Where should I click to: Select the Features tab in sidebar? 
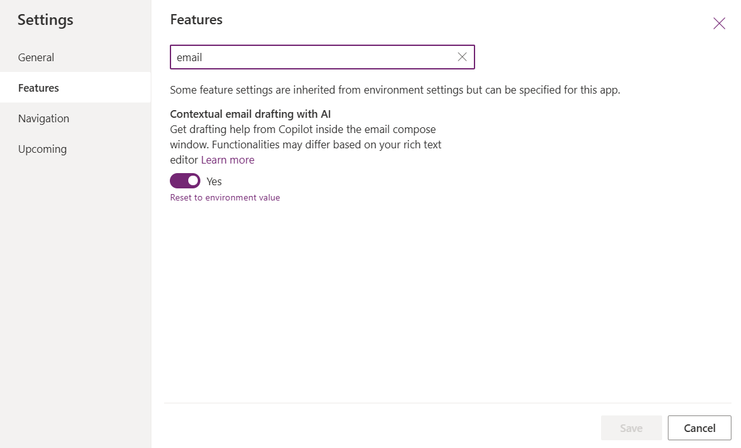(38, 88)
